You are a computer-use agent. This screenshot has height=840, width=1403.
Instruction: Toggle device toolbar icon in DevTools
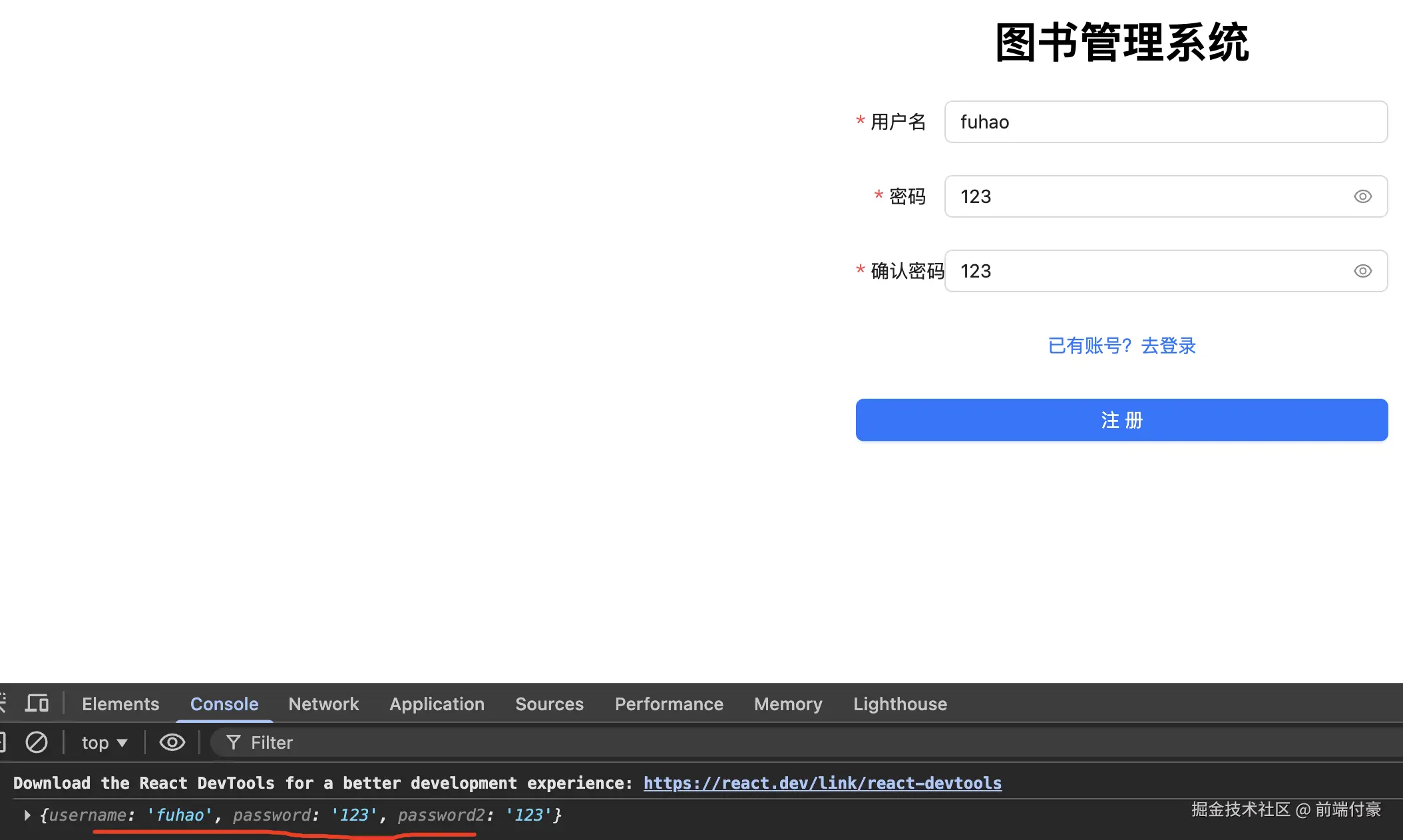pyautogui.click(x=37, y=704)
